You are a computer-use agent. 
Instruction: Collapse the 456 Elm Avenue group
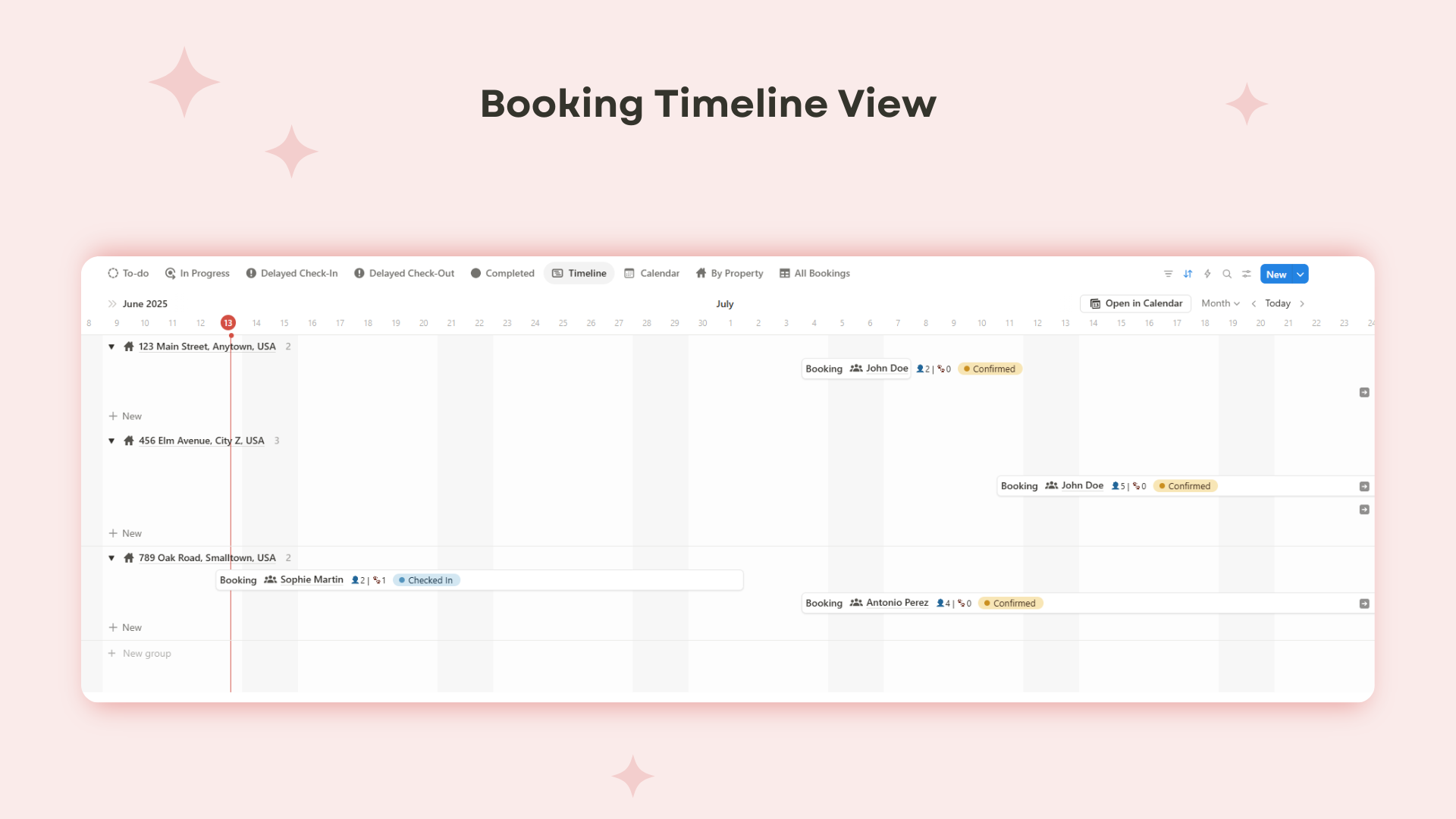pos(111,441)
